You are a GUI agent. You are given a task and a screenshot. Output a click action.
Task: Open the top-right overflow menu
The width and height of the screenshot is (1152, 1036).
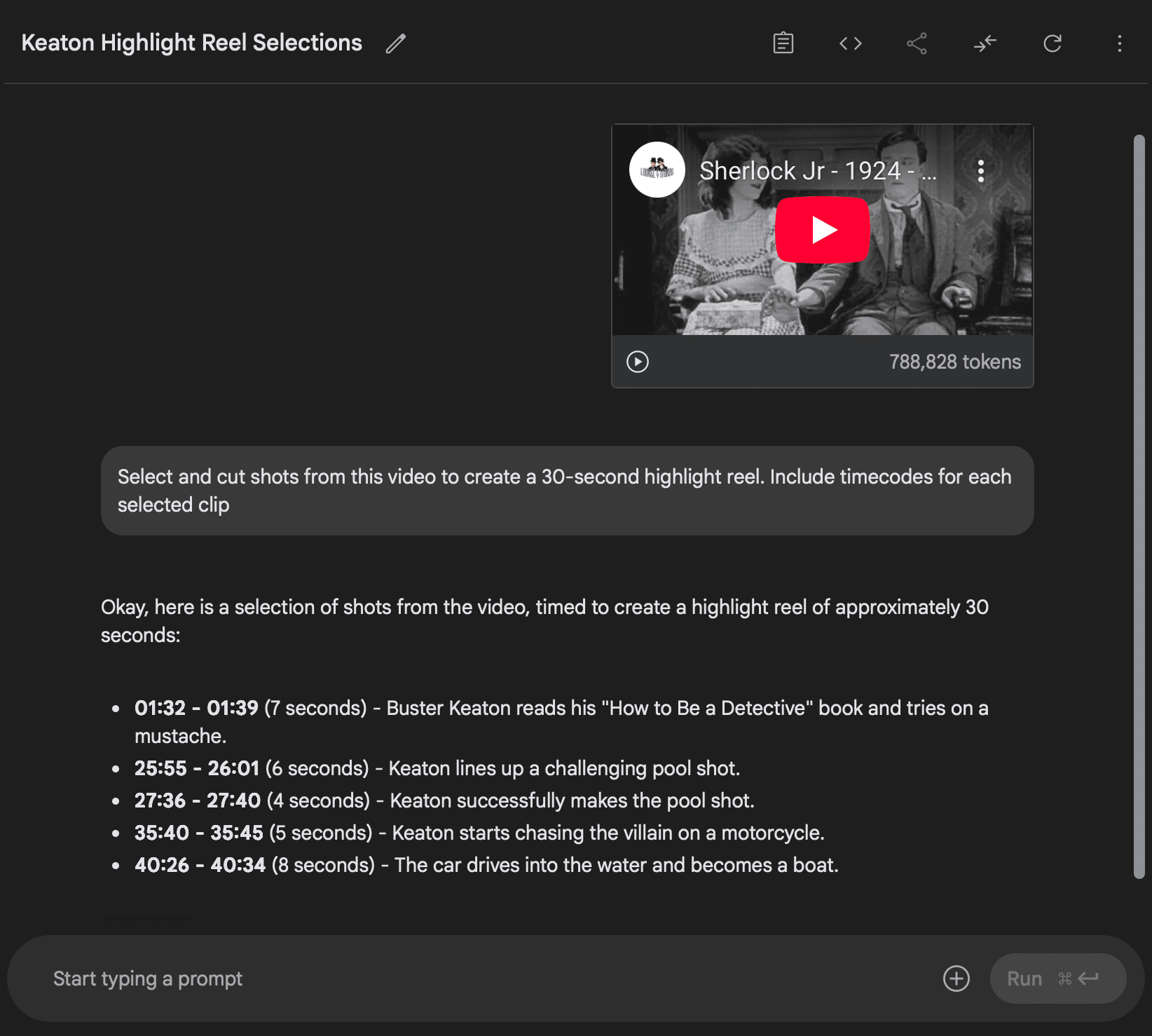pyautogui.click(x=1119, y=43)
